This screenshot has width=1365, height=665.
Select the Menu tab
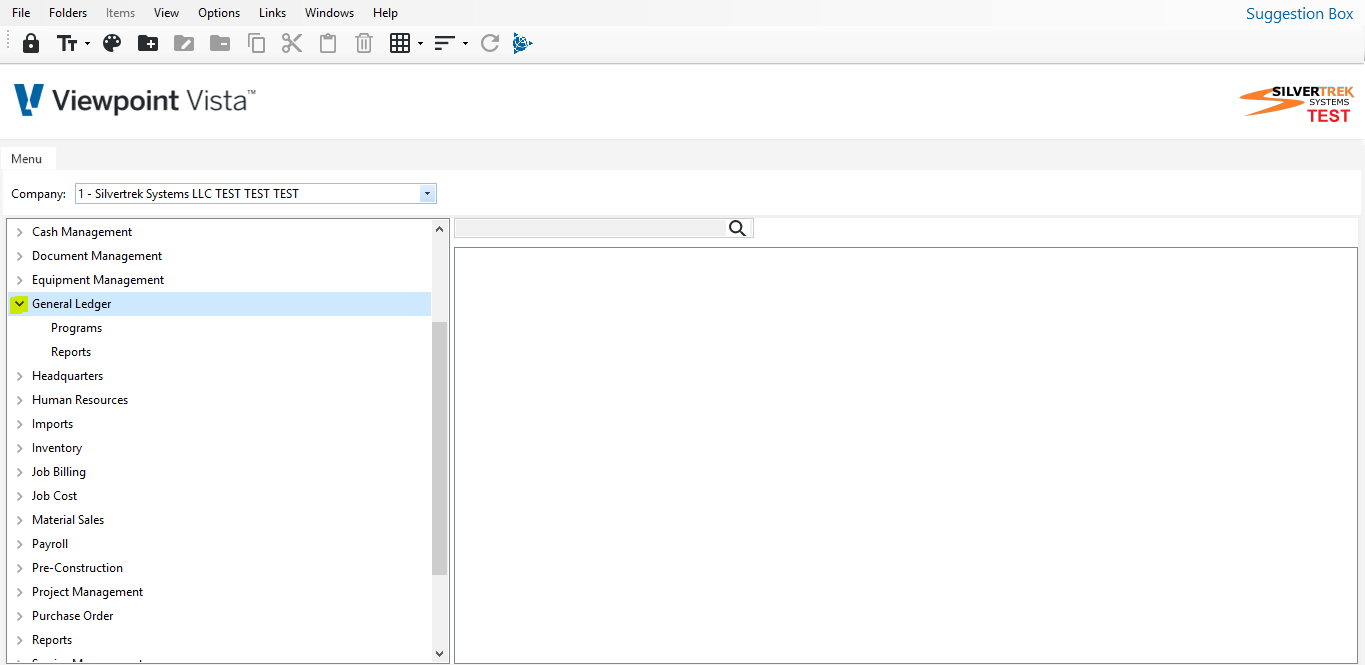click(x=27, y=159)
